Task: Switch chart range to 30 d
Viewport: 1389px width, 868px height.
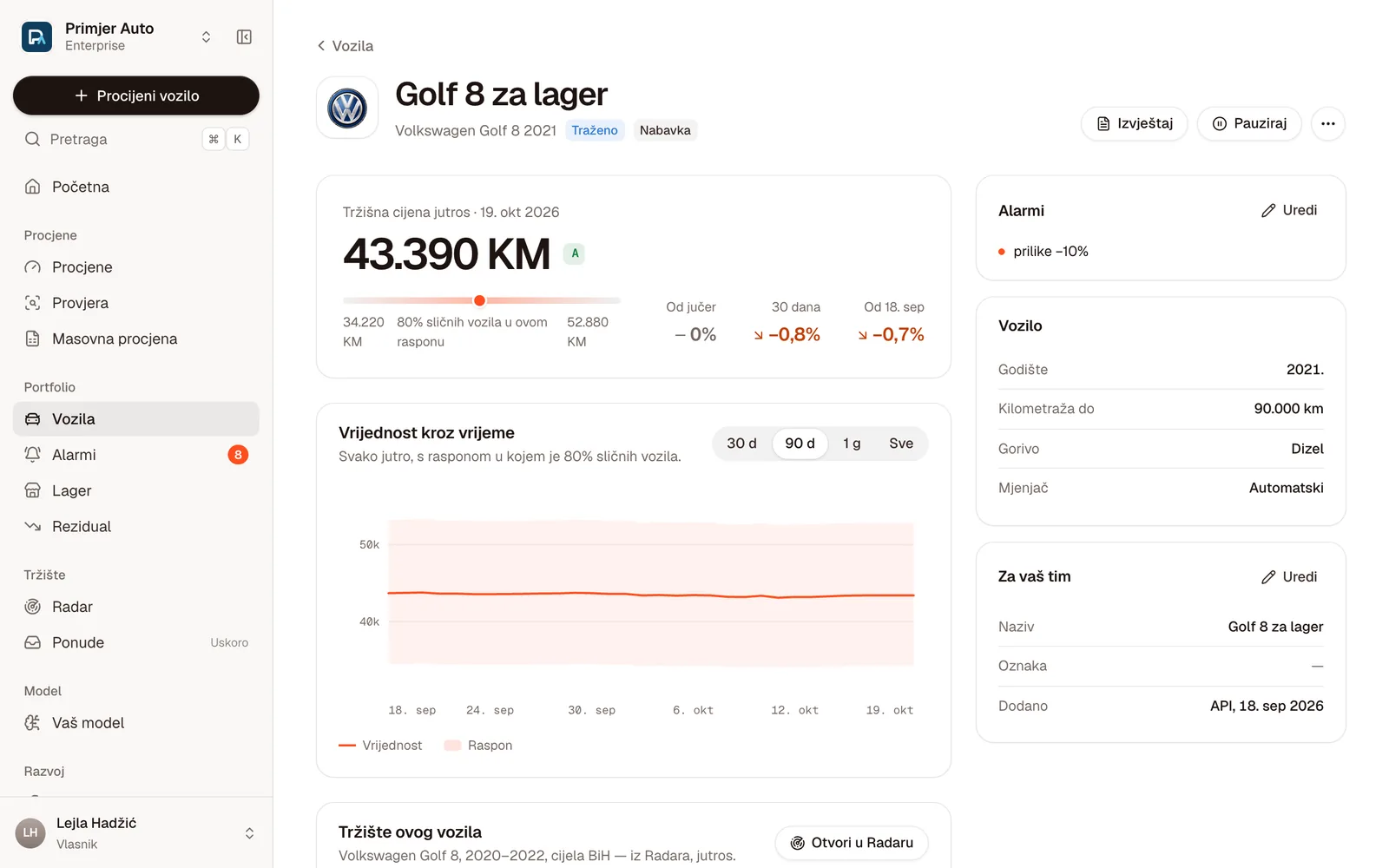Action: [x=741, y=444]
